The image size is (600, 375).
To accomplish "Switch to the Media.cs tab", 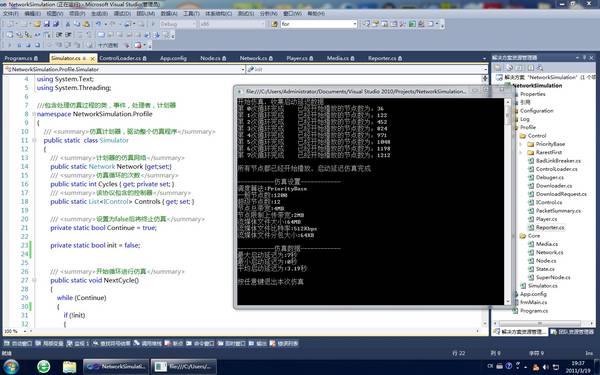I will pyautogui.click(x=340, y=58).
